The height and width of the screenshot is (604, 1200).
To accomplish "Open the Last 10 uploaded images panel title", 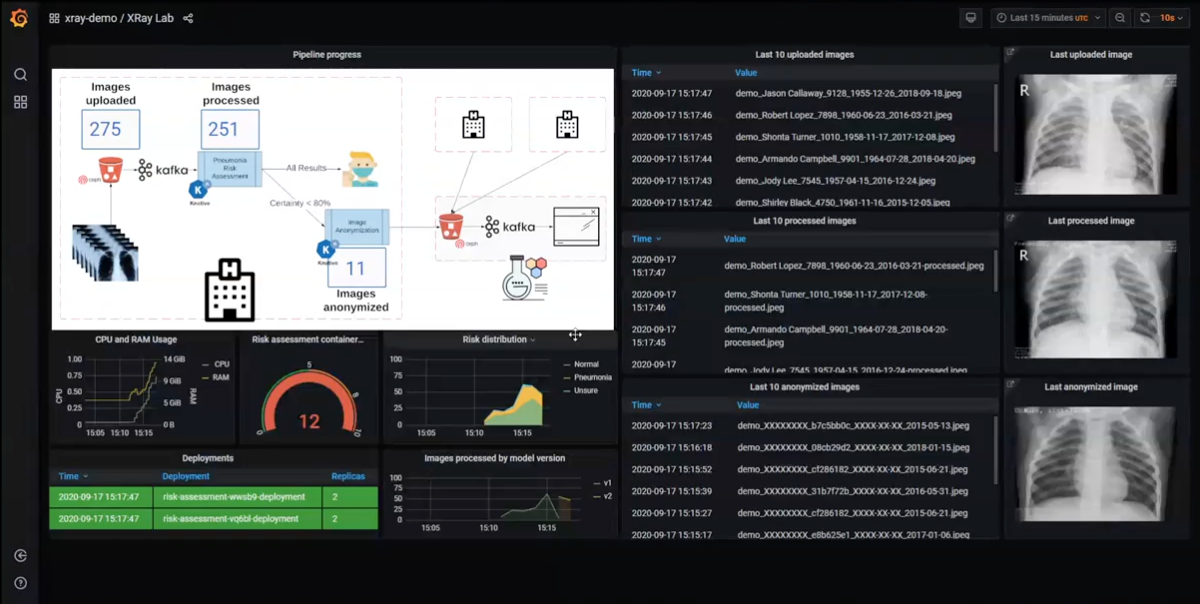I will (x=804, y=54).
